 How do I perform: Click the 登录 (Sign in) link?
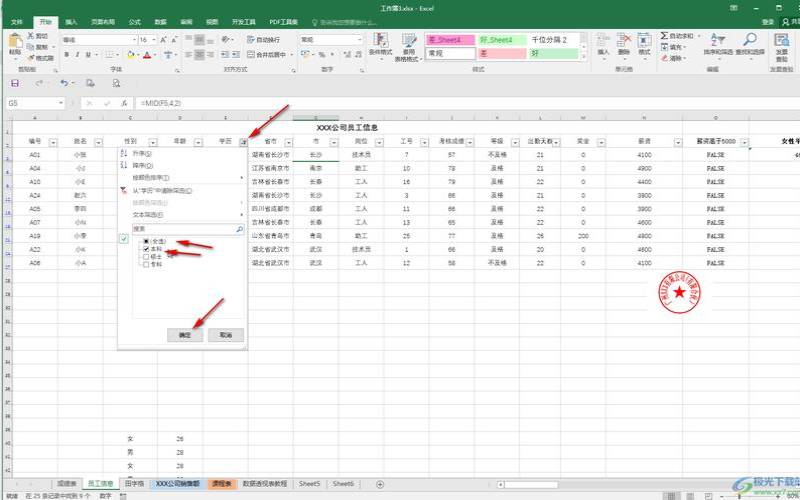768,22
